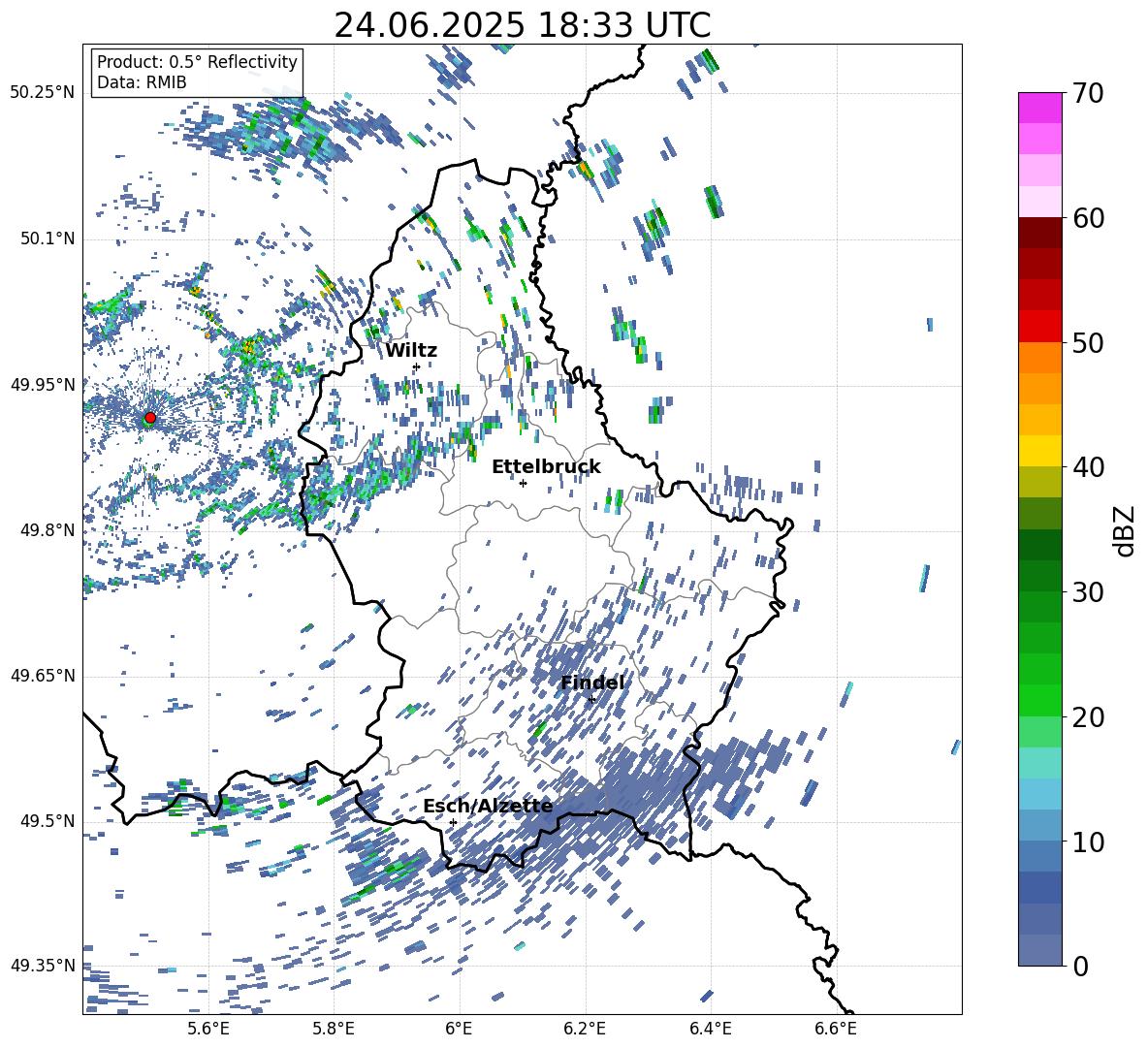Click the 6°E longitude label
Image resolution: width=1148 pixels, height=1048 pixels.
coord(459,1029)
